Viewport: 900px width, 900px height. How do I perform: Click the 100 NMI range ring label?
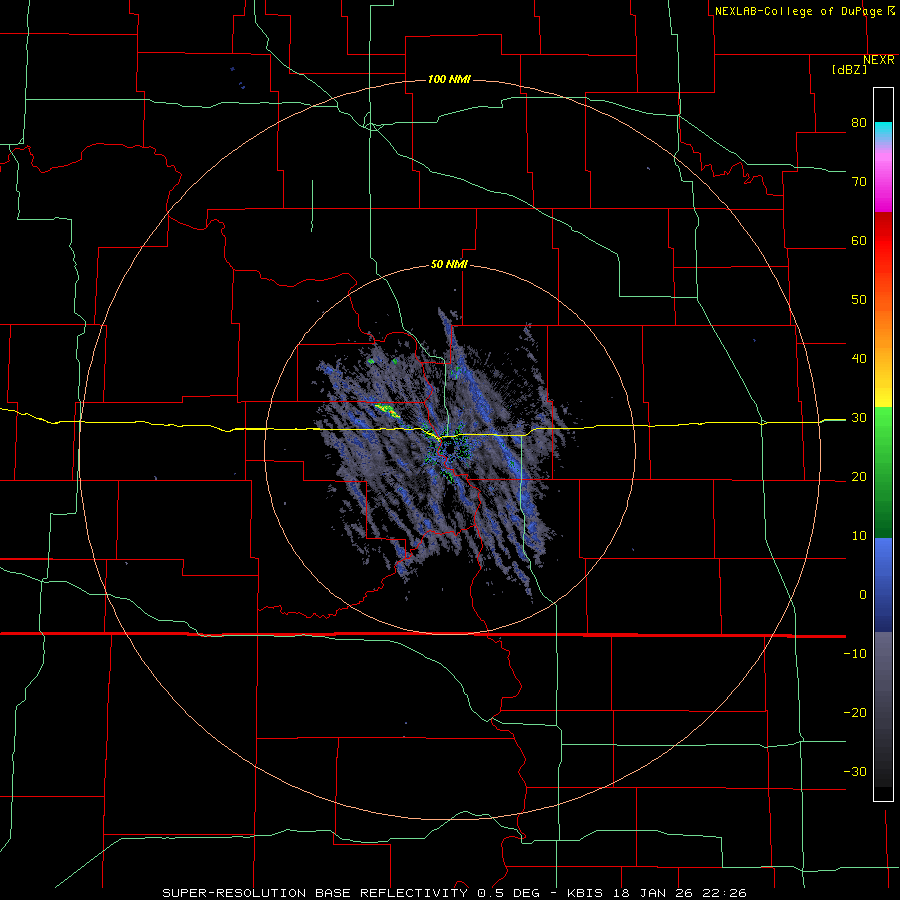[449, 79]
